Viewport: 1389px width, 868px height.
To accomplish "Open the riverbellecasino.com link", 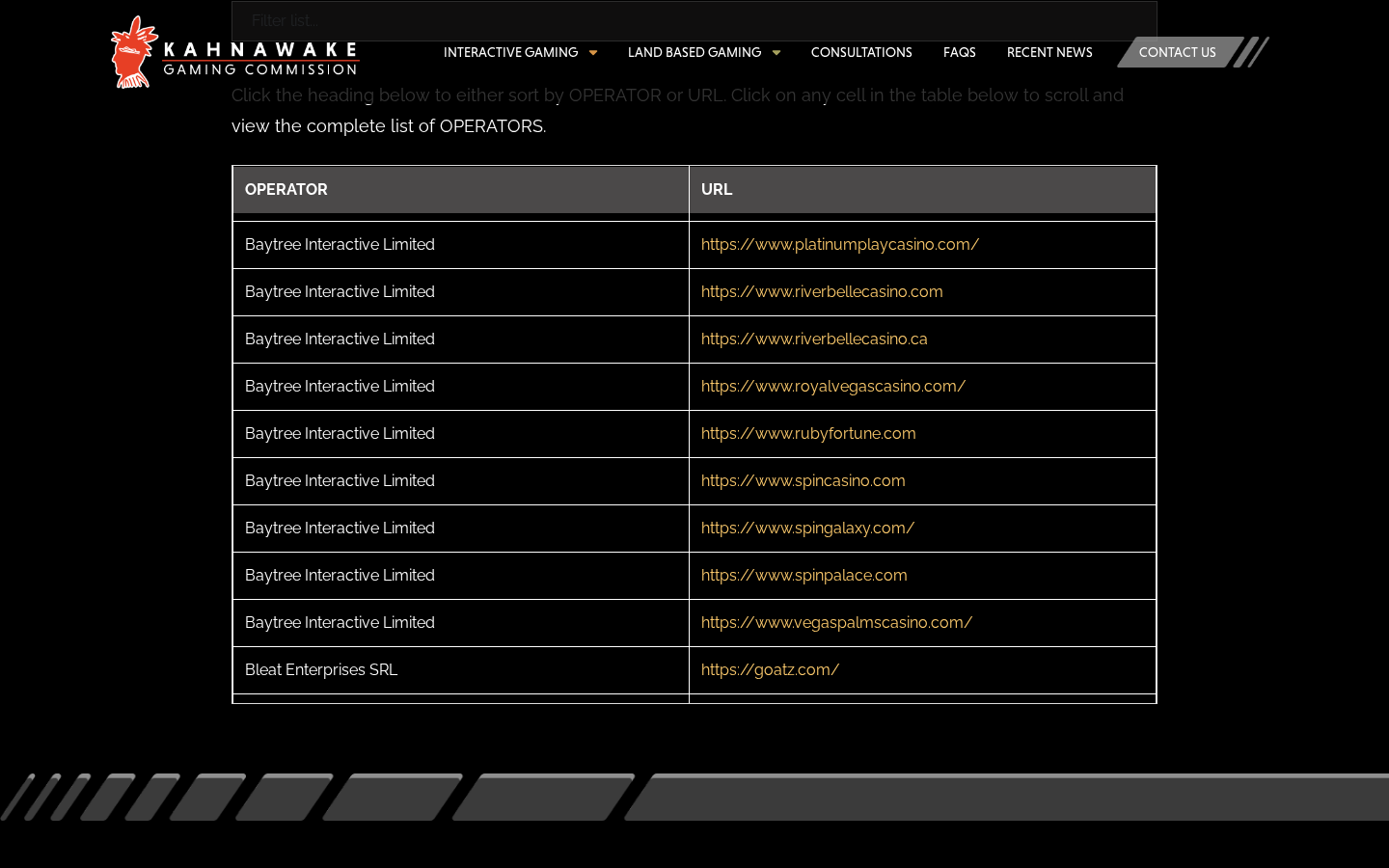I will pyautogui.click(x=822, y=292).
